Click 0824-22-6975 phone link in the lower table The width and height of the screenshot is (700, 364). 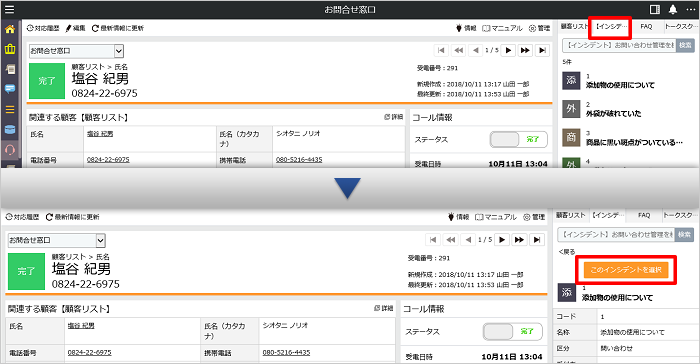pos(89,352)
